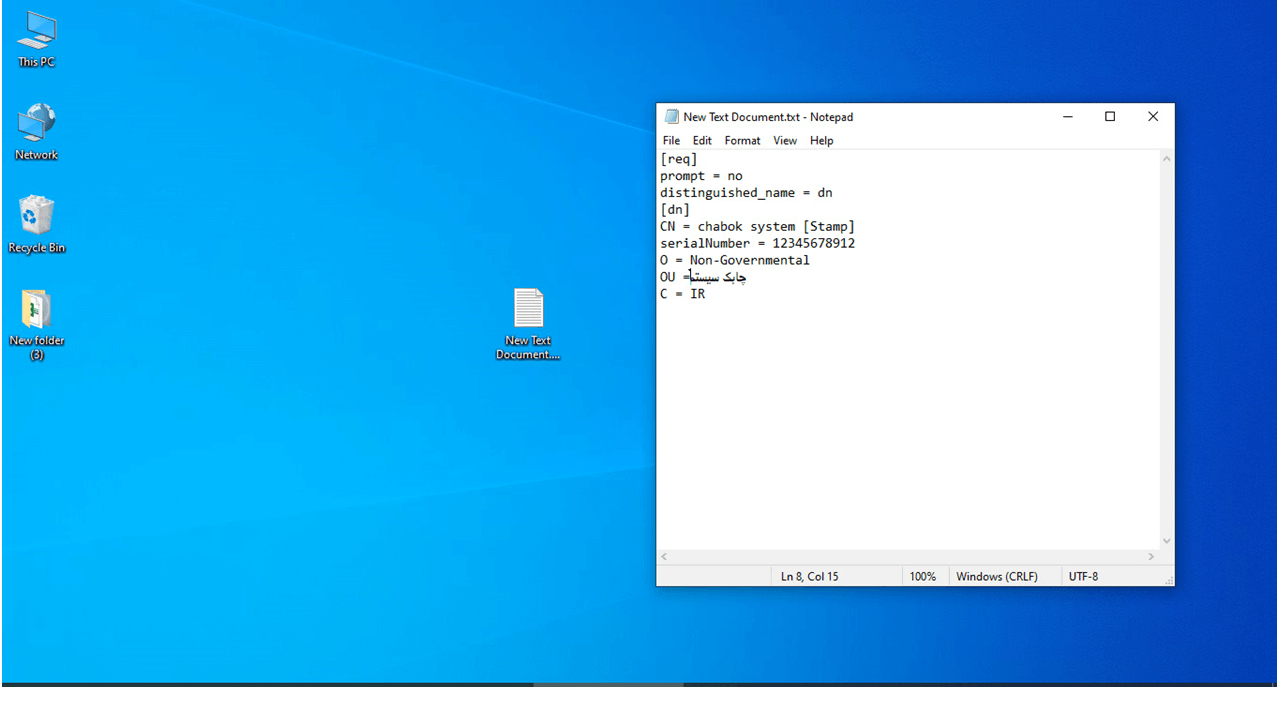The height and width of the screenshot is (720, 1280).
Task: Place cursor at end of serialNumber line
Action: coord(856,243)
